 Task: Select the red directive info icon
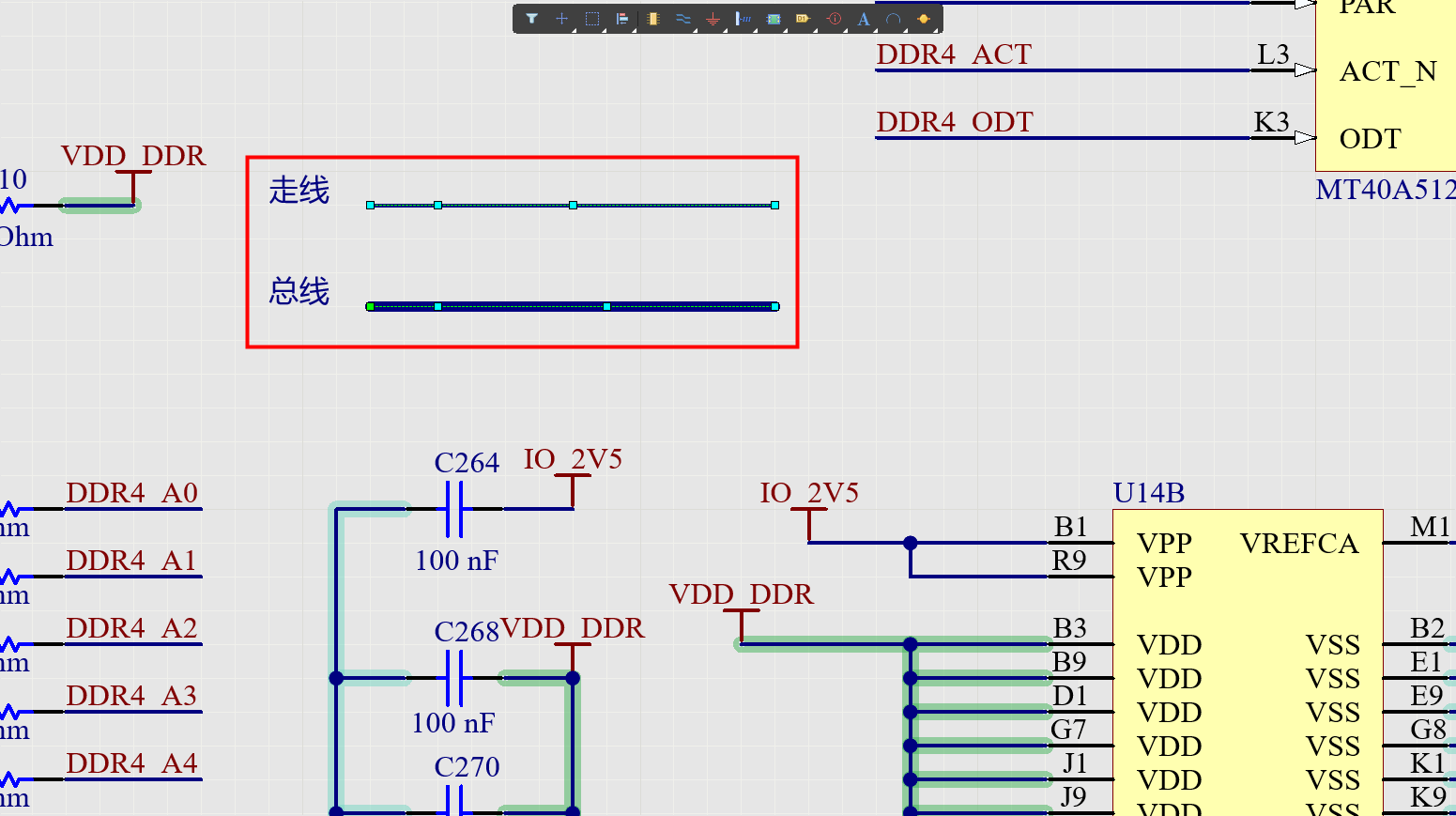click(x=834, y=19)
